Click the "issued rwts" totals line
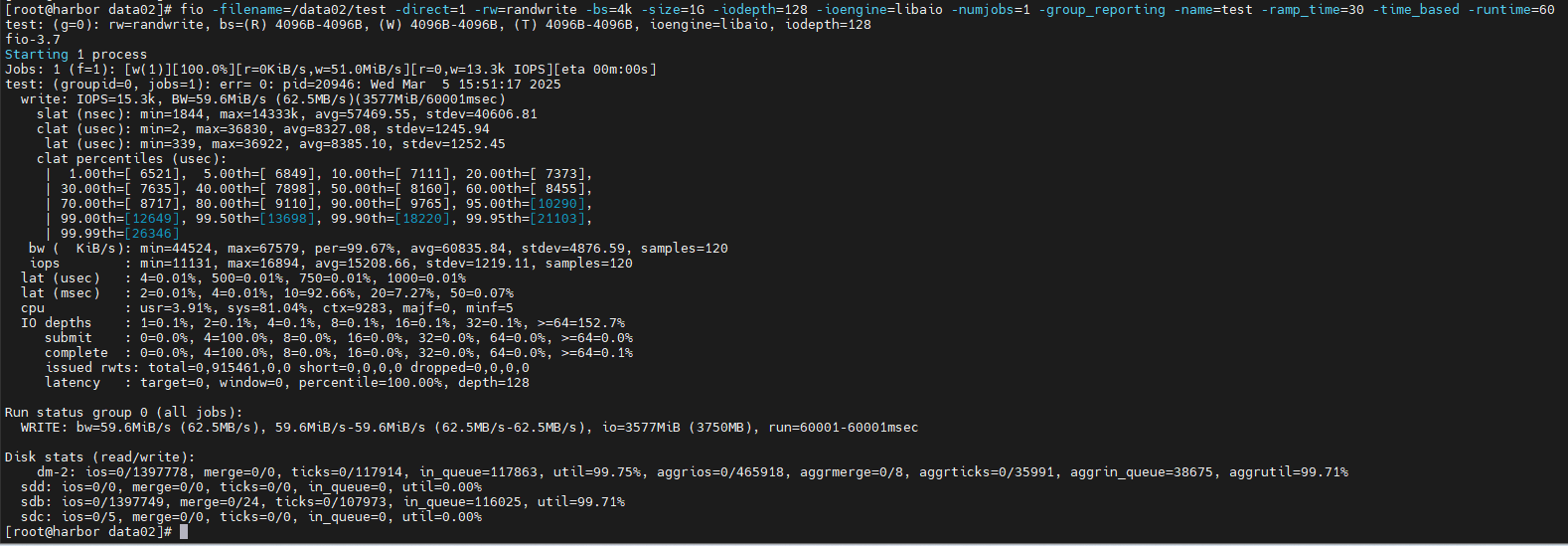 [287, 367]
